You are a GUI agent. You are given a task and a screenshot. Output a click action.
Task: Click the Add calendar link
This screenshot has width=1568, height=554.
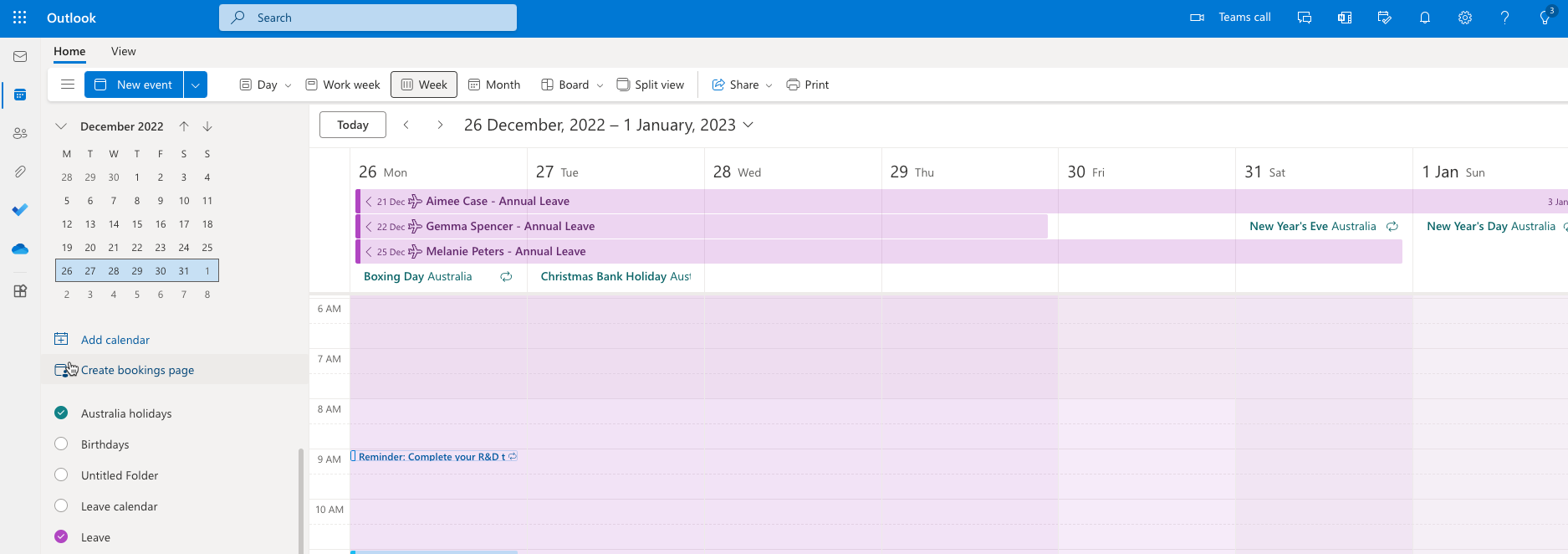point(115,340)
